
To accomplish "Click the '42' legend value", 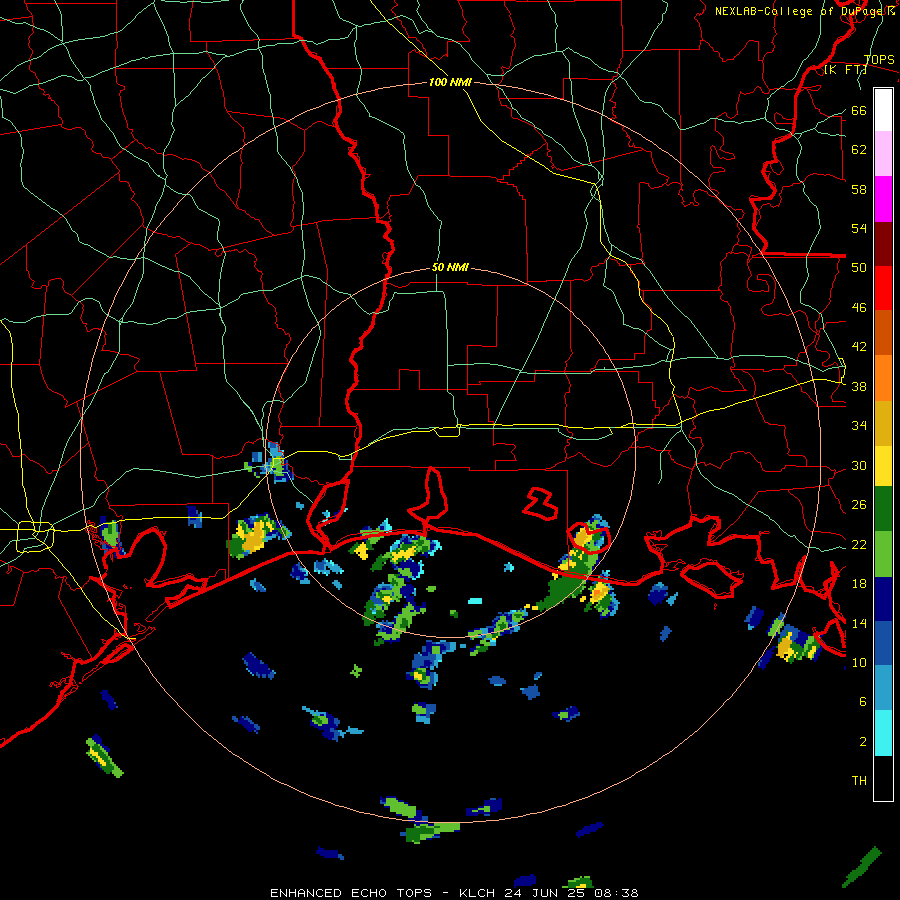I will tap(859, 347).
